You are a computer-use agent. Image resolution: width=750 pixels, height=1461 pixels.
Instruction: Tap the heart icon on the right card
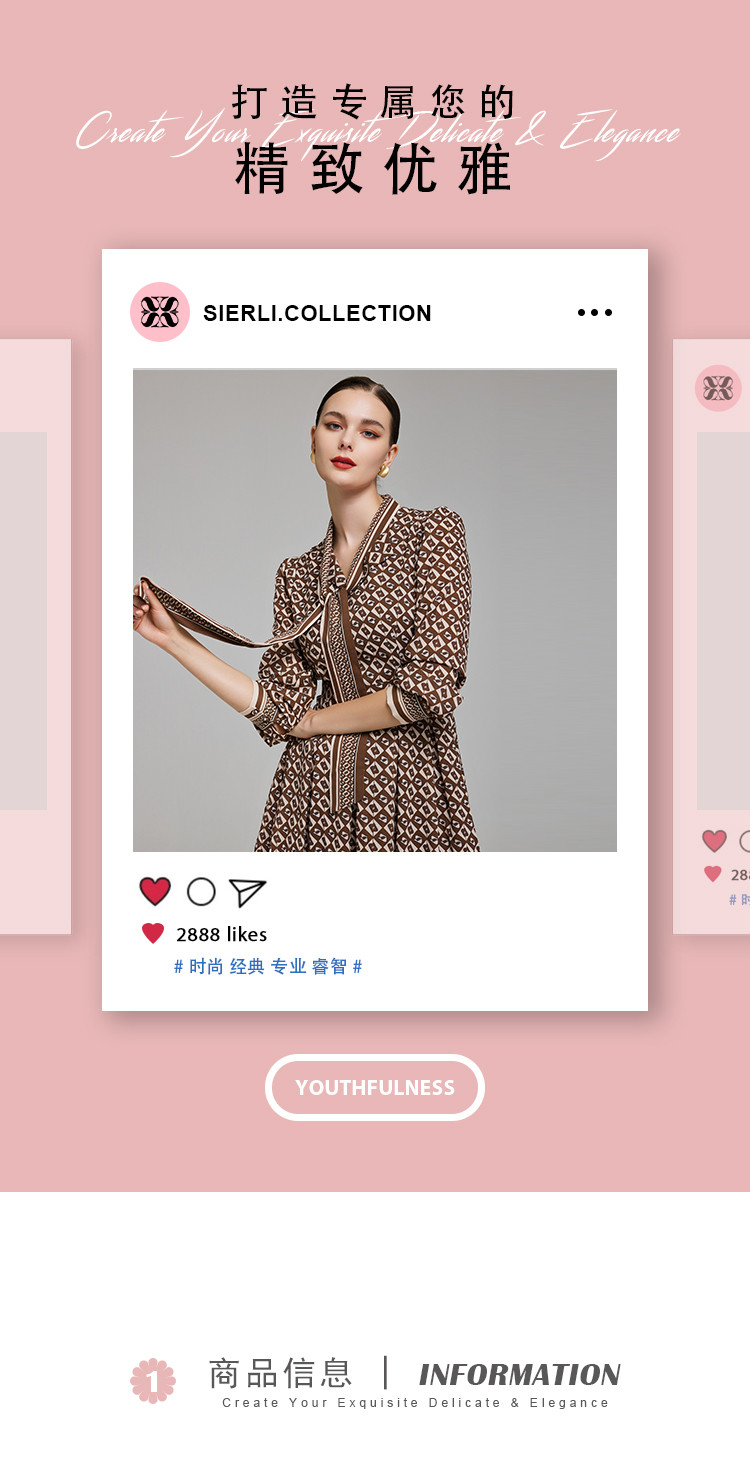click(x=714, y=841)
